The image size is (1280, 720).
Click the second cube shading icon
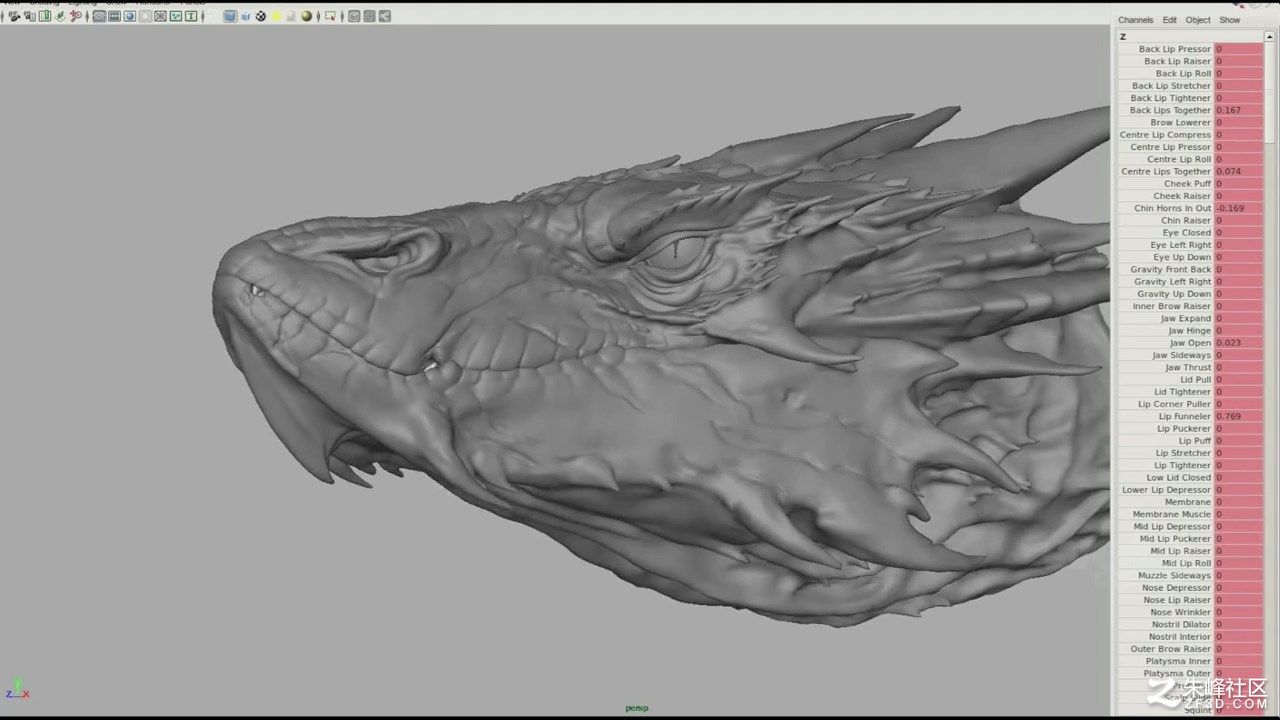pyautogui.click(x=246, y=16)
